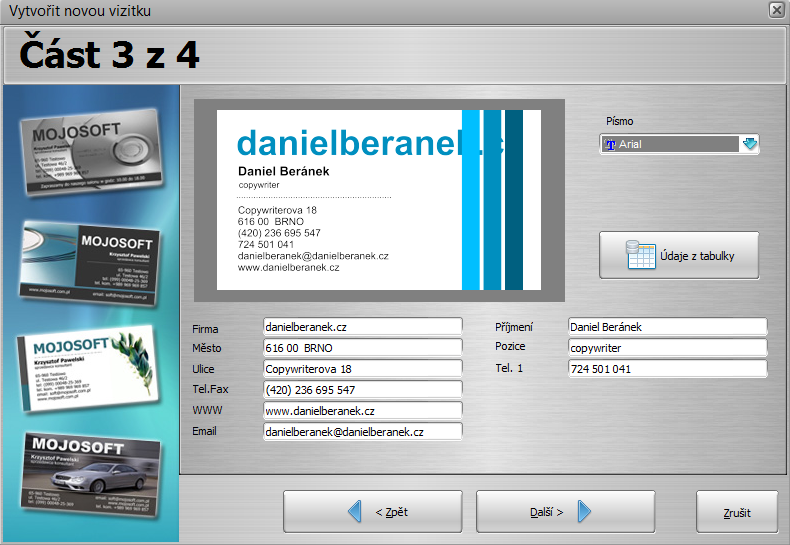This screenshot has height=545, width=790.
Task: Close the Vytvořit novou vizitku dialog
Action: click(776, 10)
